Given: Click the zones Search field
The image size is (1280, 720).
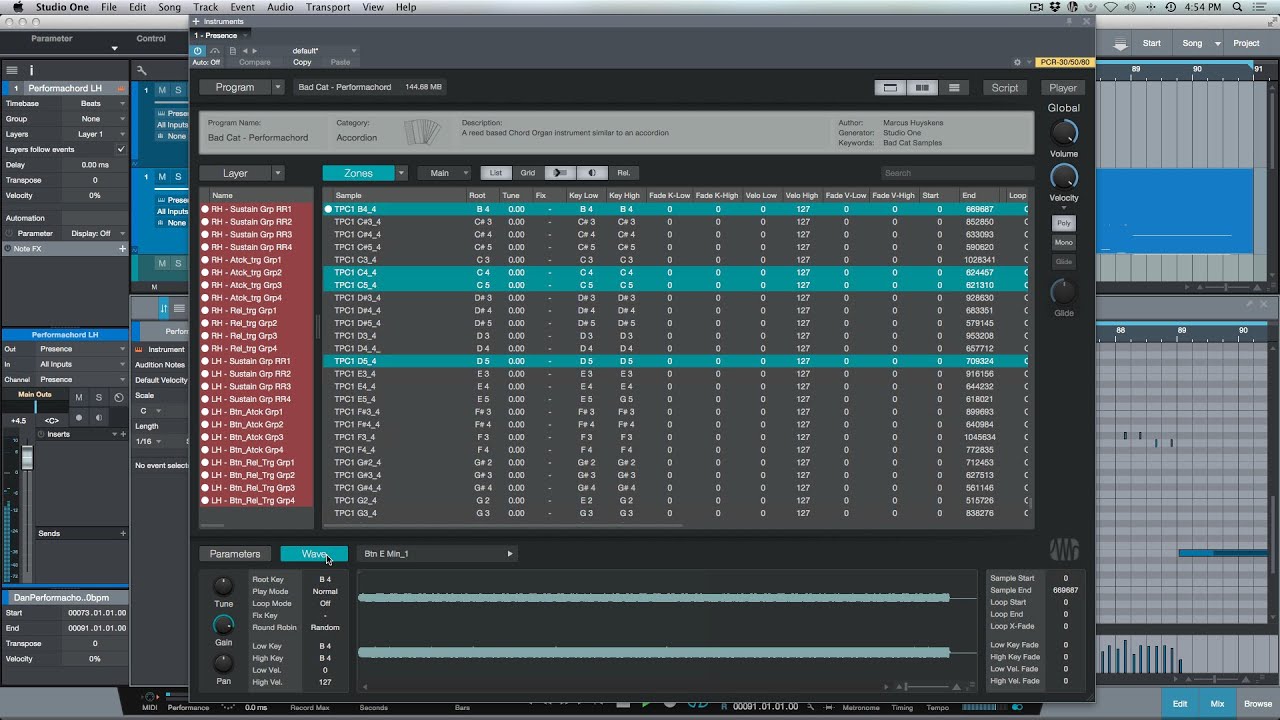Looking at the screenshot, I should [957, 173].
